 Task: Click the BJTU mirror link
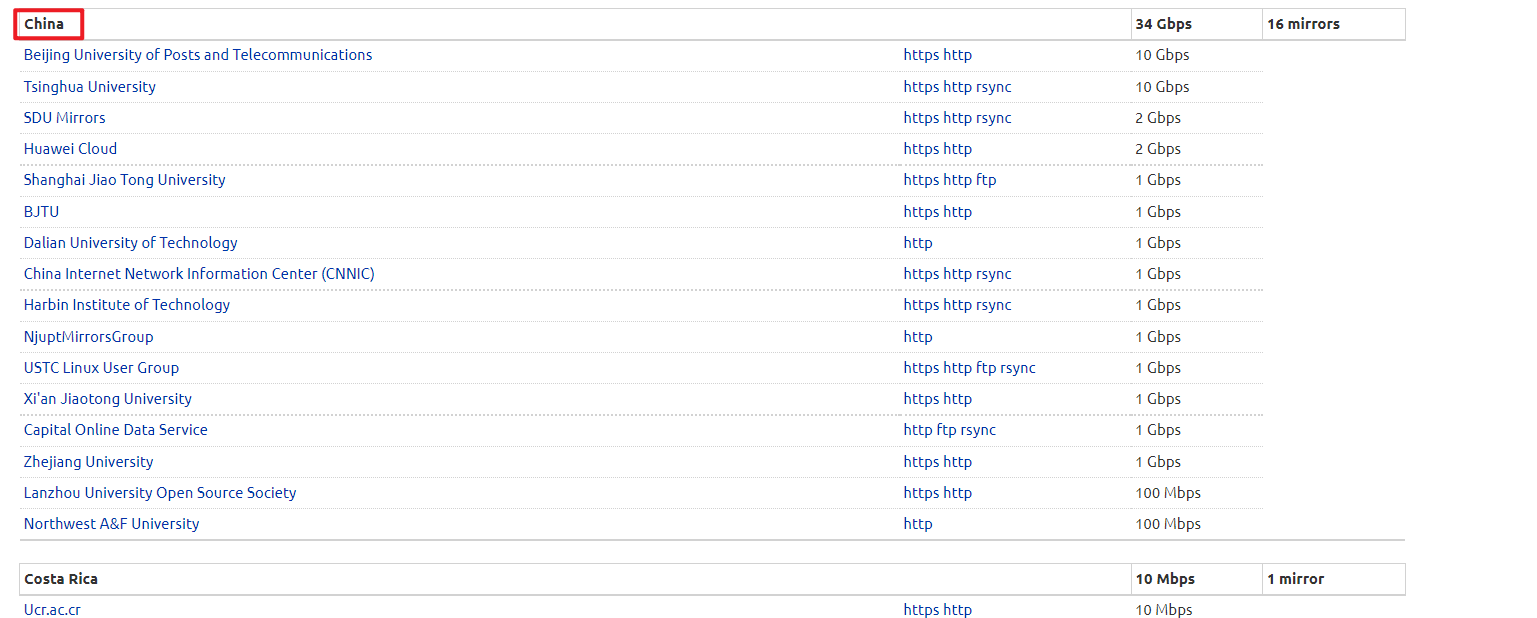click(x=42, y=212)
